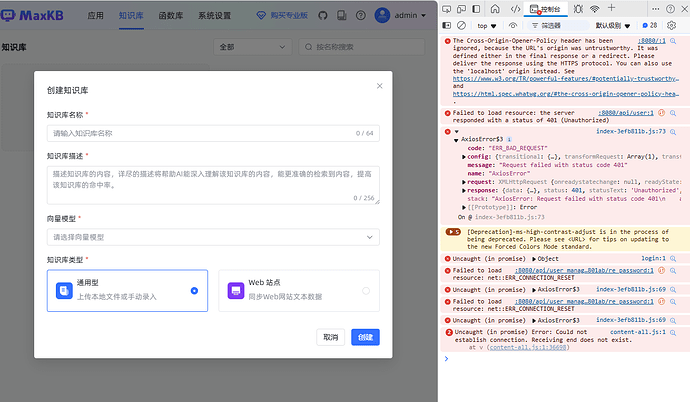
Task: Open the 向量模型 selection dropdown
Action: point(213,237)
